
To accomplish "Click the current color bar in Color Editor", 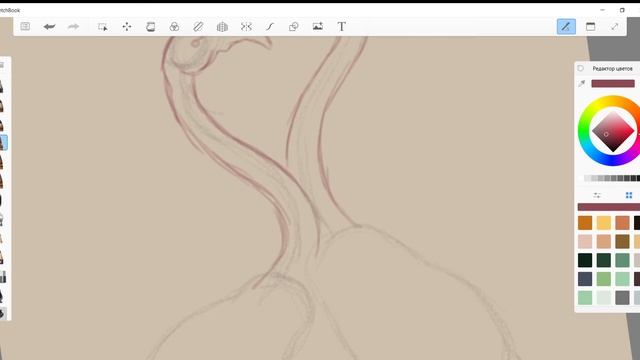I will [x=613, y=84].
